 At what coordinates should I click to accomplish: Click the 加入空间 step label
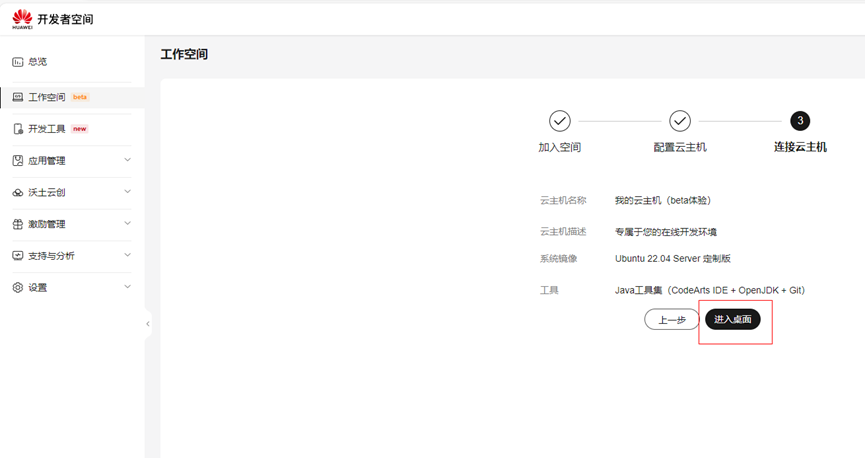[x=559, y=147]
